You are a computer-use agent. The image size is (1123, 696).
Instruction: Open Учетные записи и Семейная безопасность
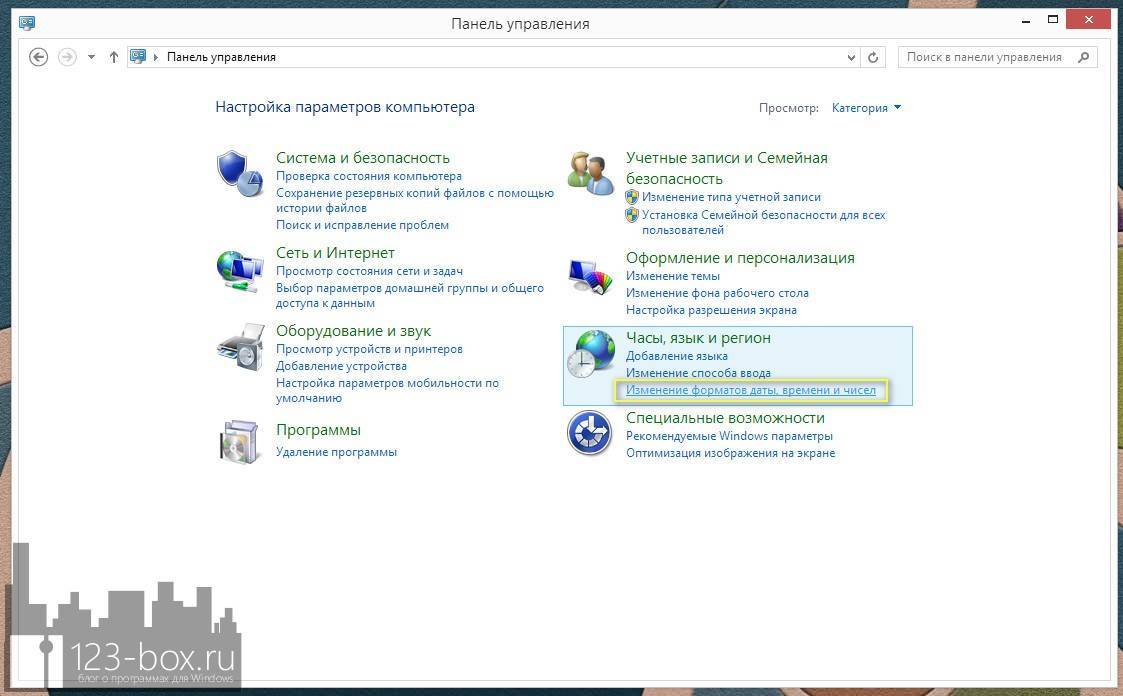pos(727,168)
